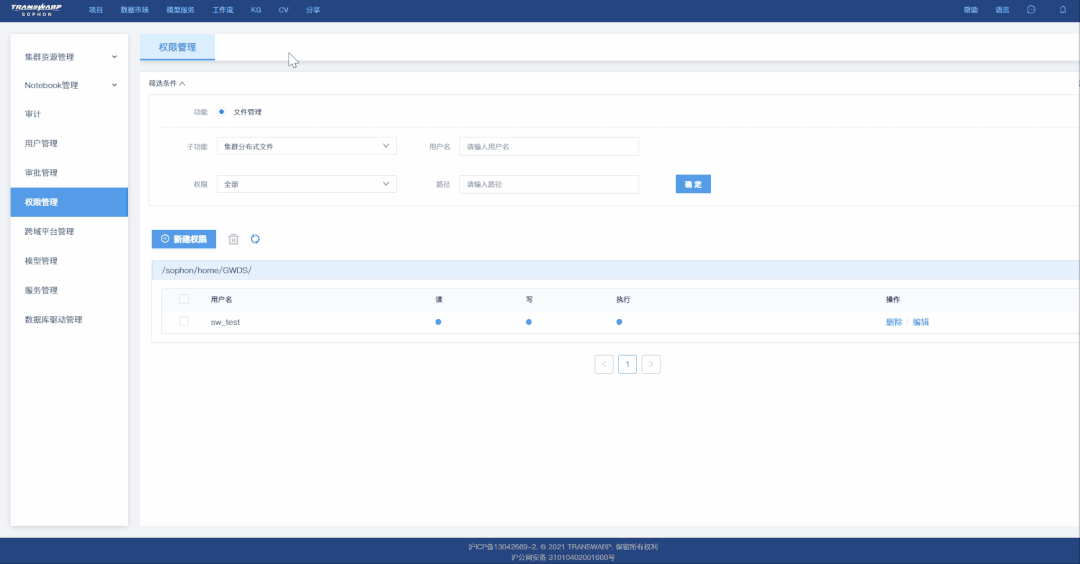Open the 权限 dropdown showing 全部

tap(307, 184)
